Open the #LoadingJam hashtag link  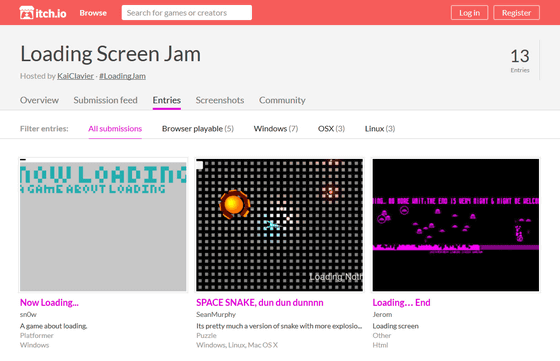[122, 76]
